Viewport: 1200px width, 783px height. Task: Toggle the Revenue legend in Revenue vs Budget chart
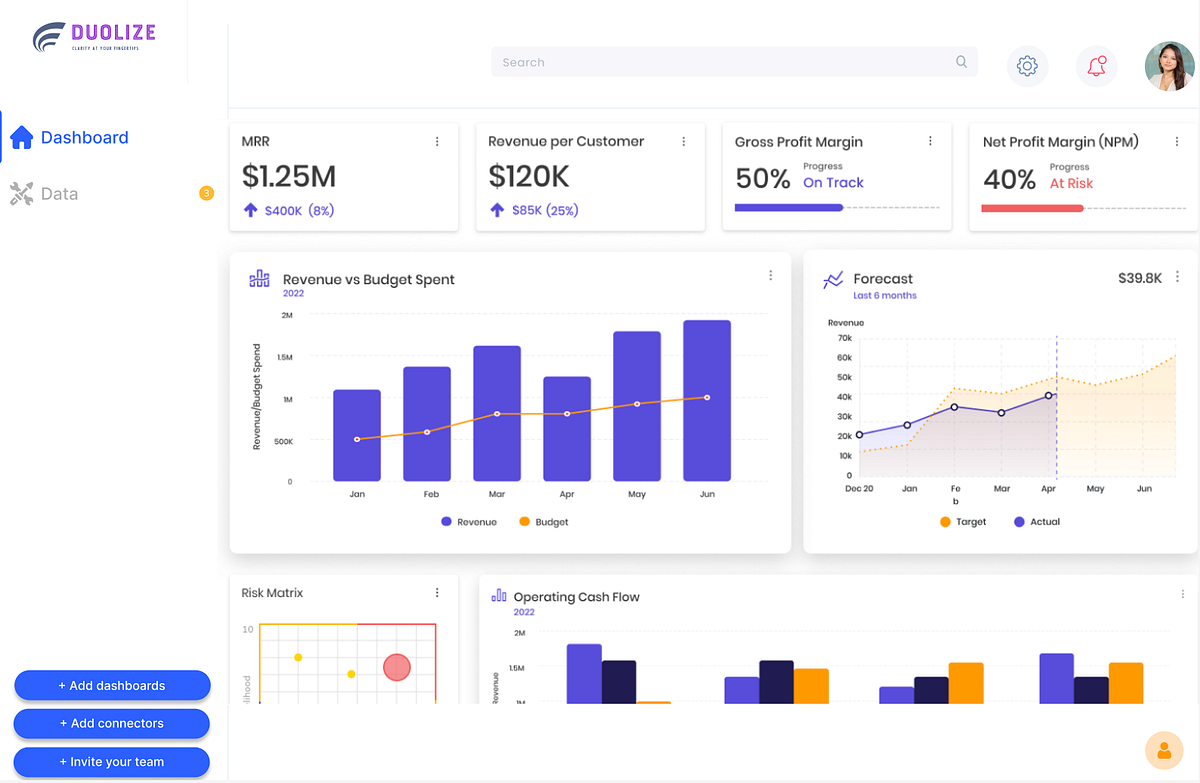[x=468, y=521]
